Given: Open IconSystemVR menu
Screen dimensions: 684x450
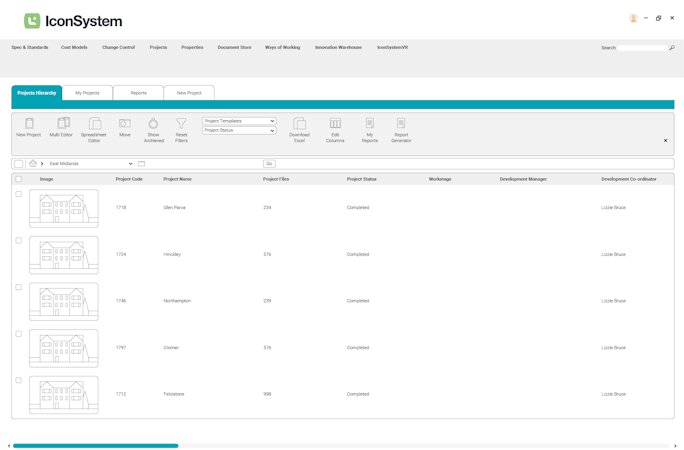Looking at the screenshot, I should tap(393, 47).
